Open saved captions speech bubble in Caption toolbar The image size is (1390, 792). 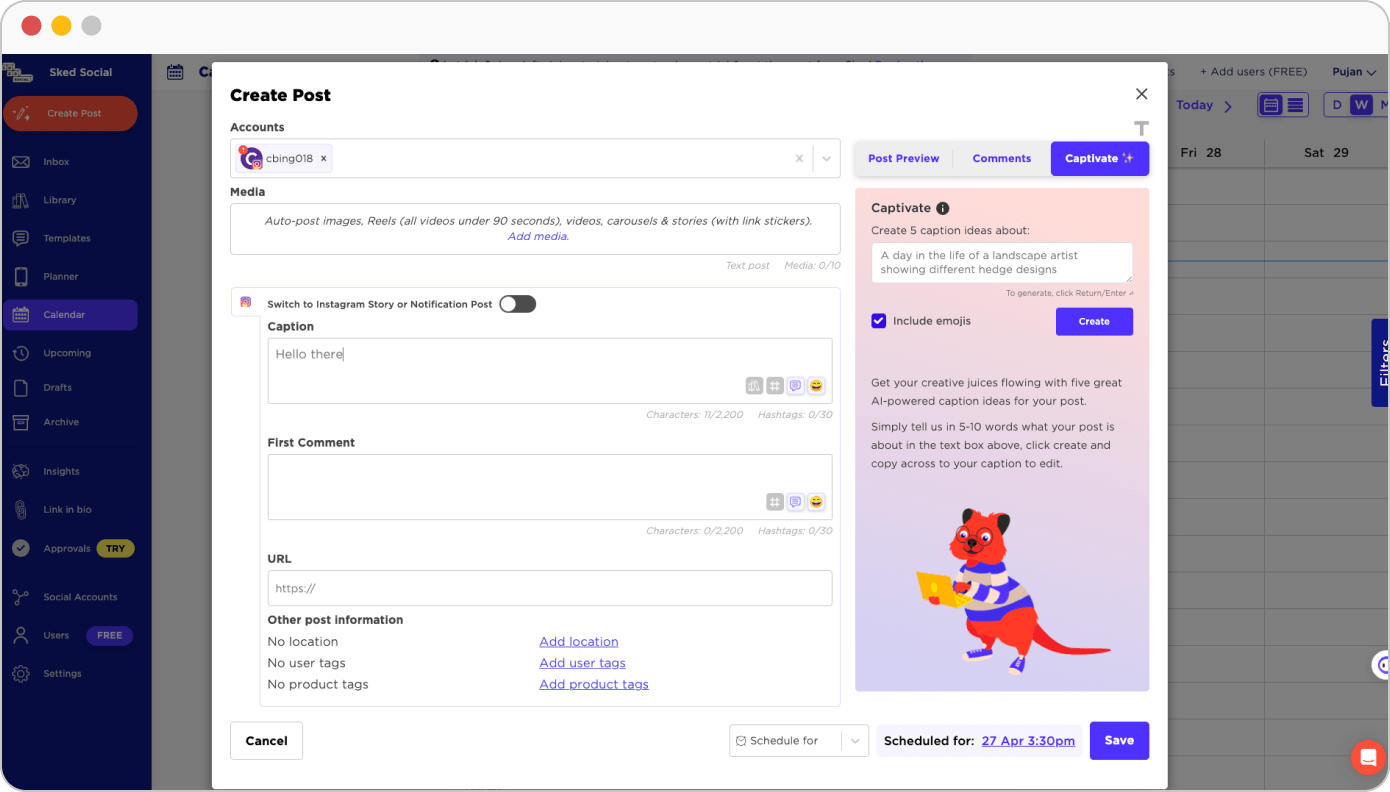[x=795, y=385]
